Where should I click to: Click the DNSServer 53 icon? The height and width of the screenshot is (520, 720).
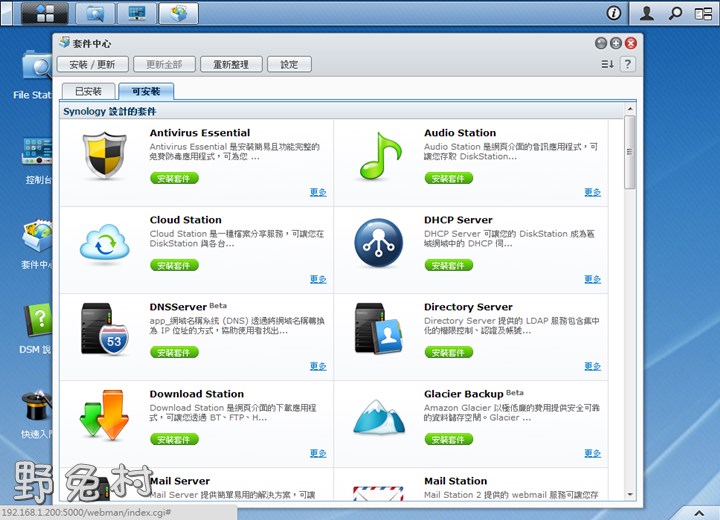(105, 329)
